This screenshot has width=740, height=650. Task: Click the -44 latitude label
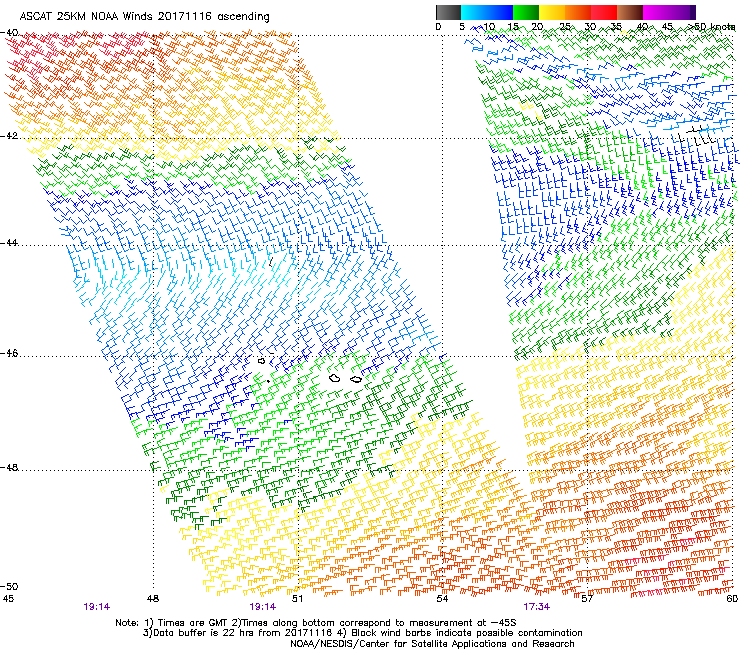click(x=9, y=243)
